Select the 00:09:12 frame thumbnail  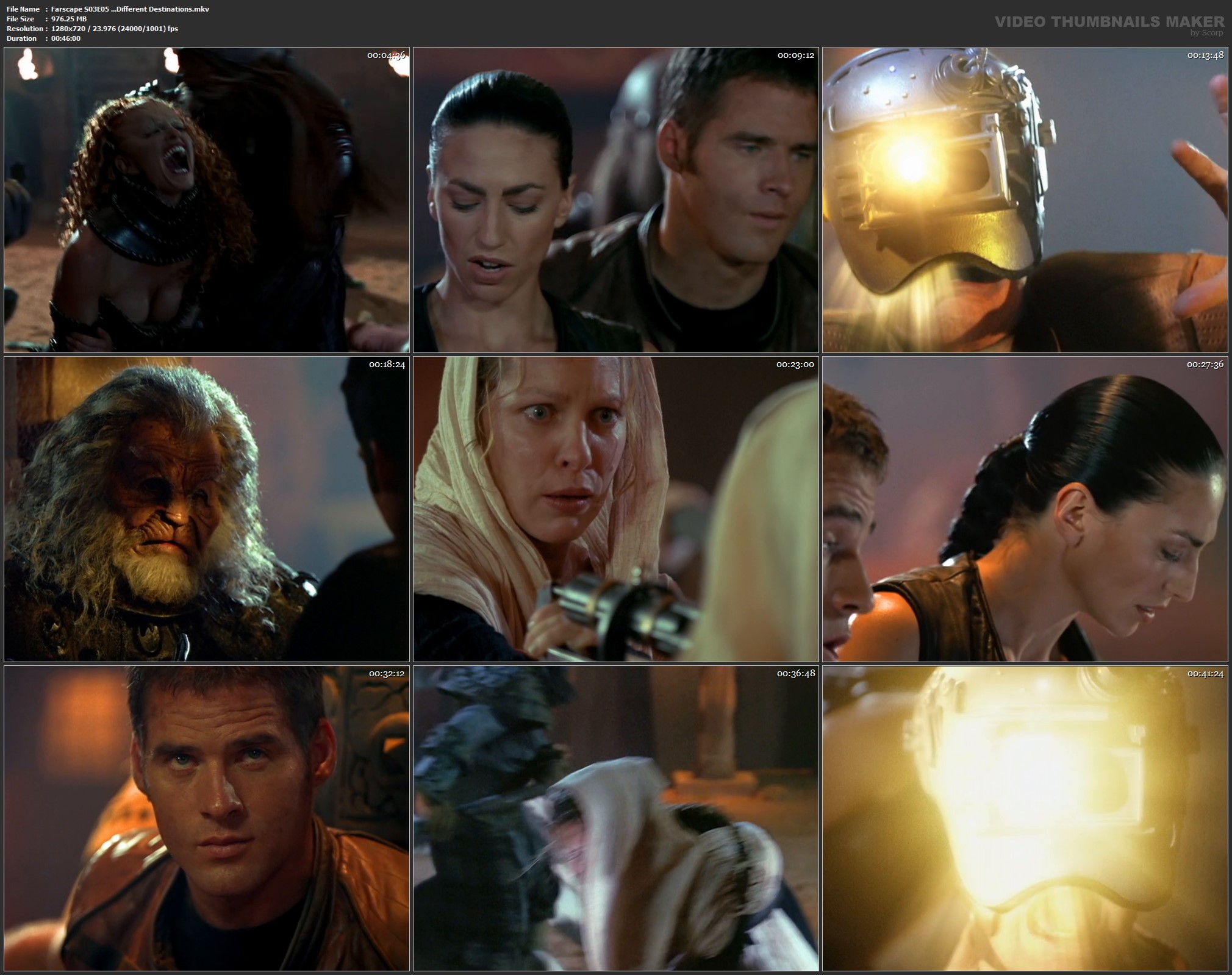(616, 200)
